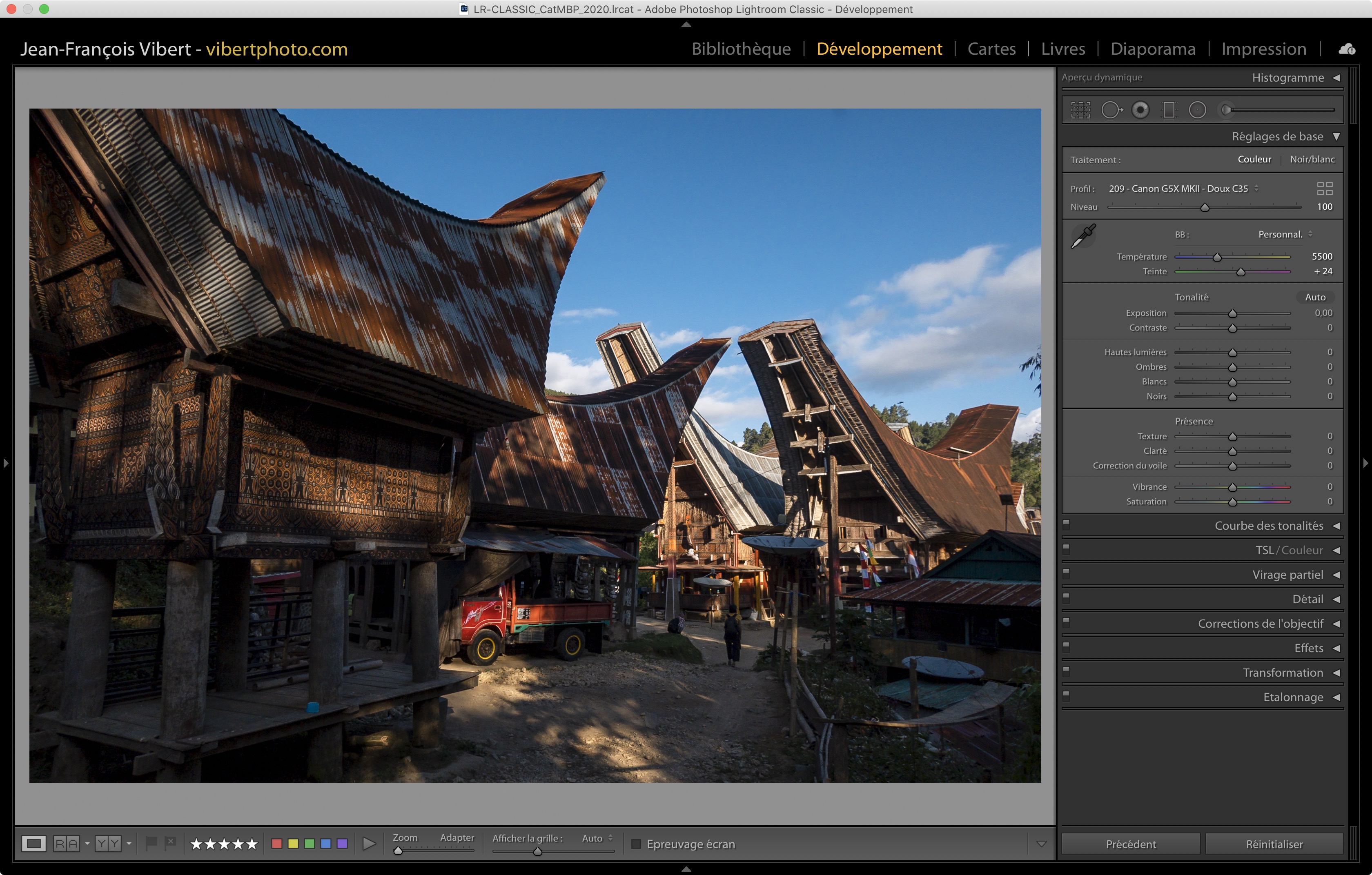This screenshot has width=1372, height=875.
Task: Start the impromptu slideshow play button
Action: (369, 844)
